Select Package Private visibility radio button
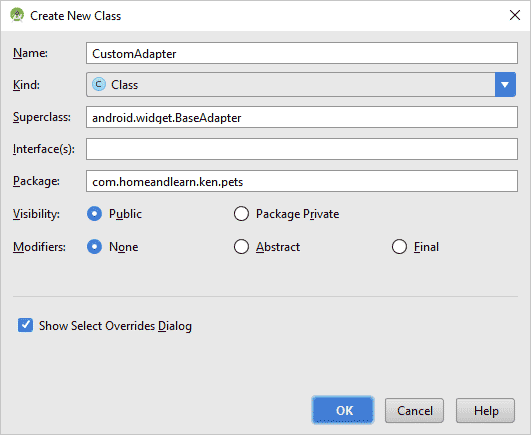The height and width of the screenshot is (435, 531). coord(241,214)
